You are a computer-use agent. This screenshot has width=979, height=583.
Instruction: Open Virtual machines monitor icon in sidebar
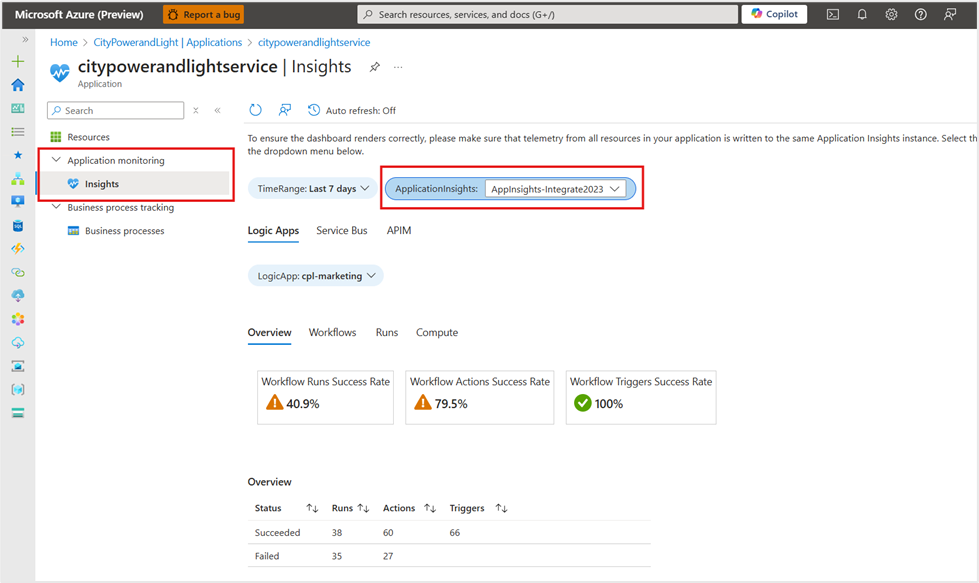(18, 202)
